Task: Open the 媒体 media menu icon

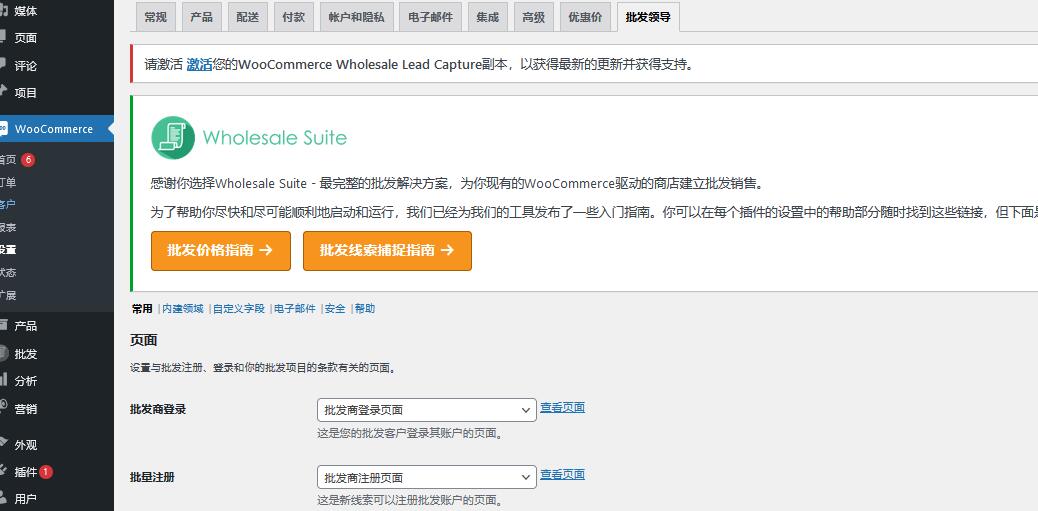Action: click(x=3, y=11)
